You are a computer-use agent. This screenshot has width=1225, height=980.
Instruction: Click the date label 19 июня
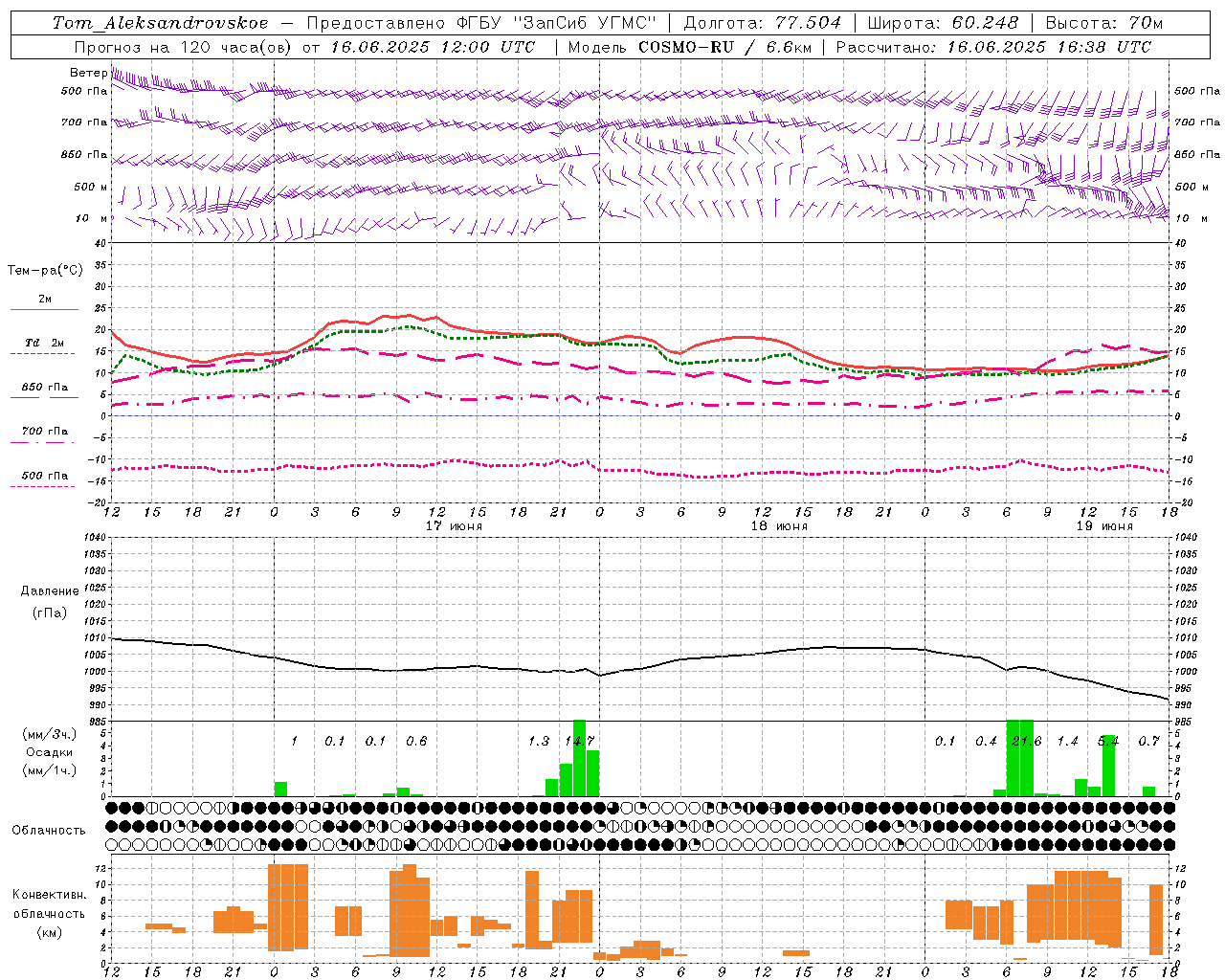1104,526
